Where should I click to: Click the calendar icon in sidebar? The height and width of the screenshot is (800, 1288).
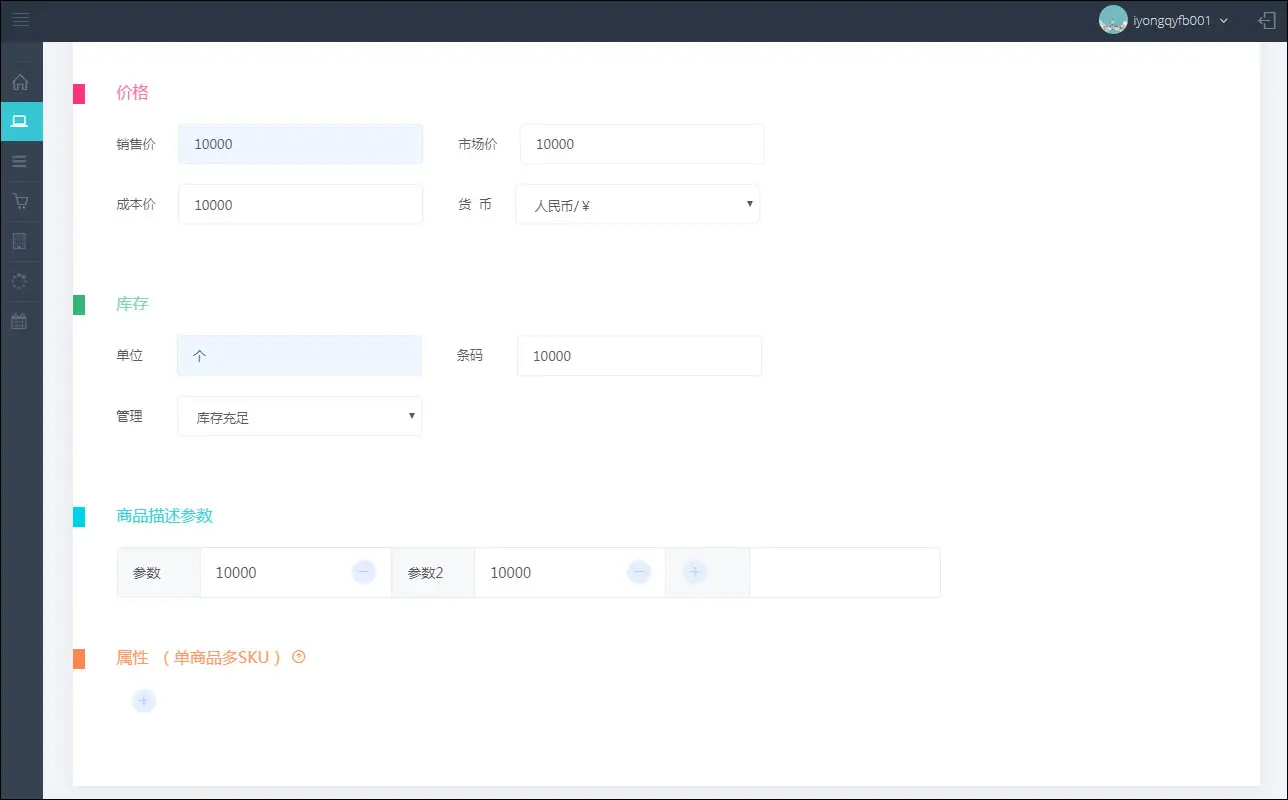20,321
